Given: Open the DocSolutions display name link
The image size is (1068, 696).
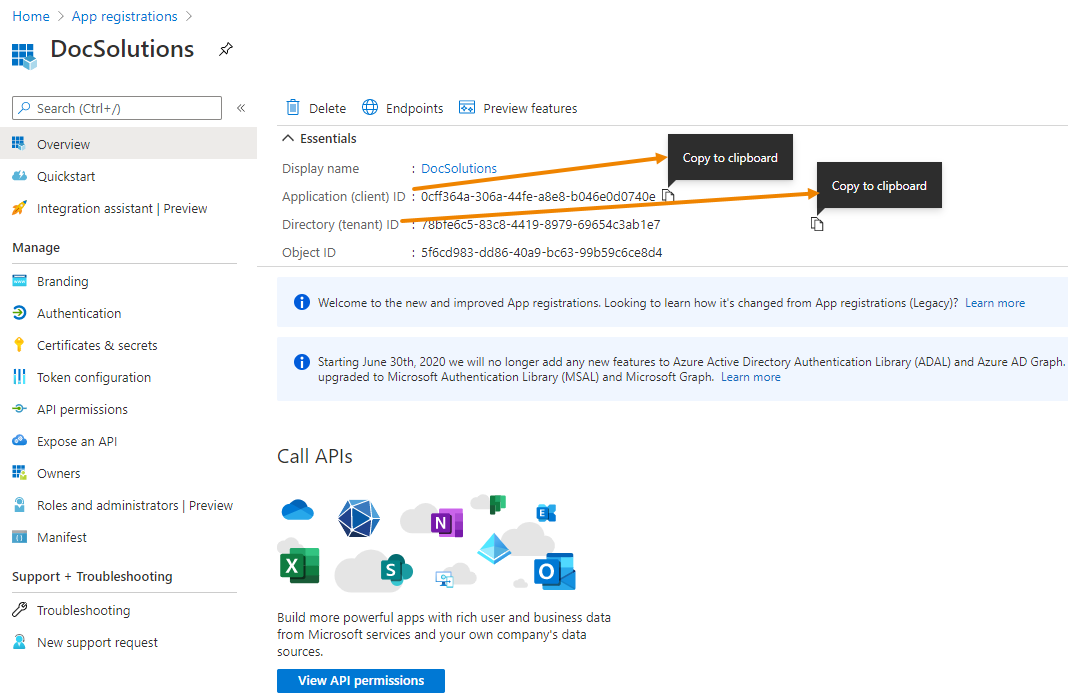Looking at the screenshot, I should coord(459,168).
